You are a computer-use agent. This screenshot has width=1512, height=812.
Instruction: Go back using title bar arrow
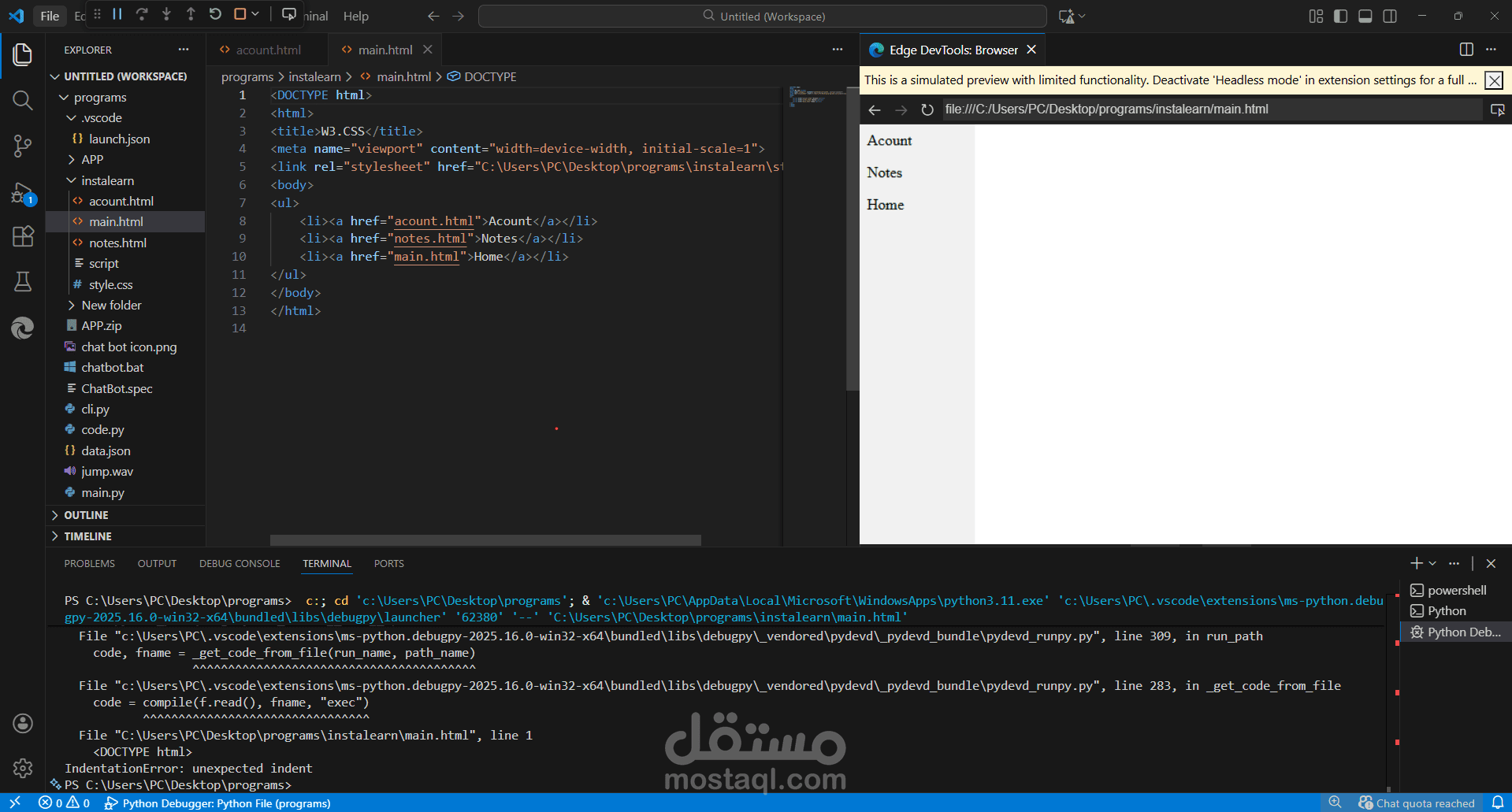click(x=433, y=16)
